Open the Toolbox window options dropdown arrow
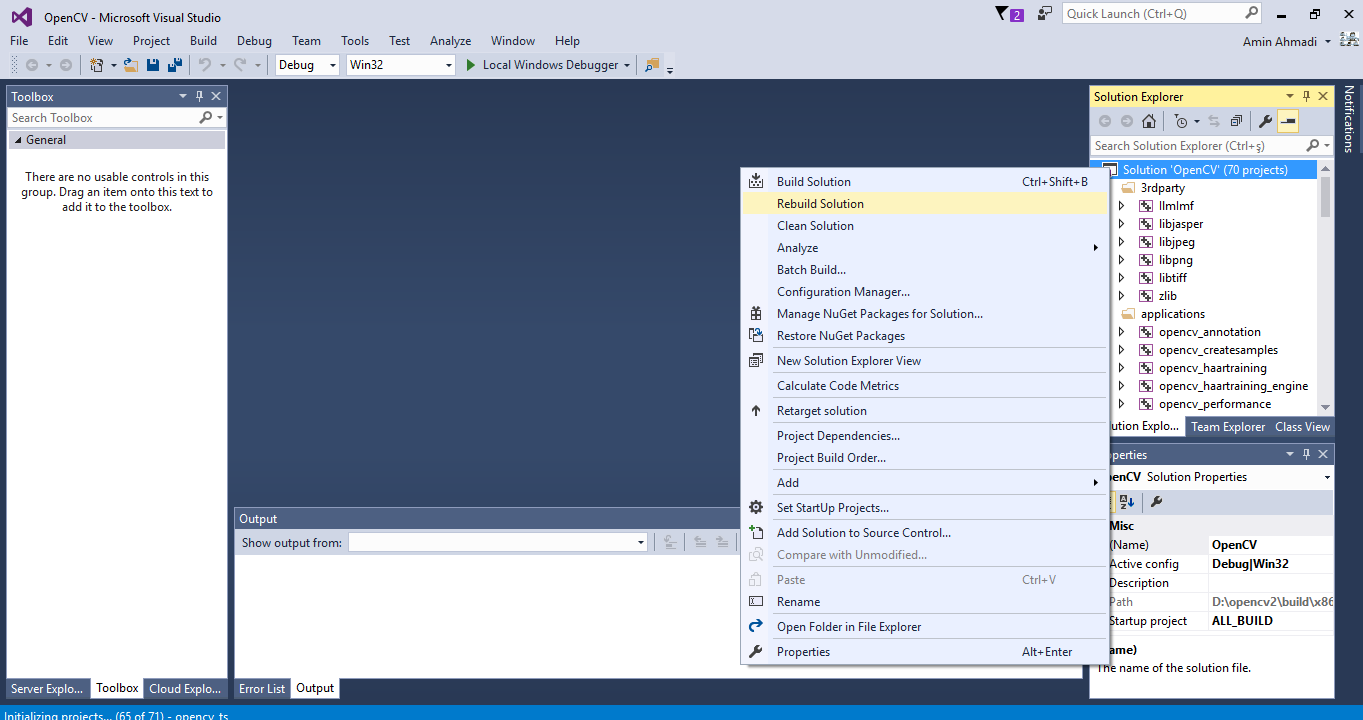The image size is (1363, 720). click(x=183, y=96)
